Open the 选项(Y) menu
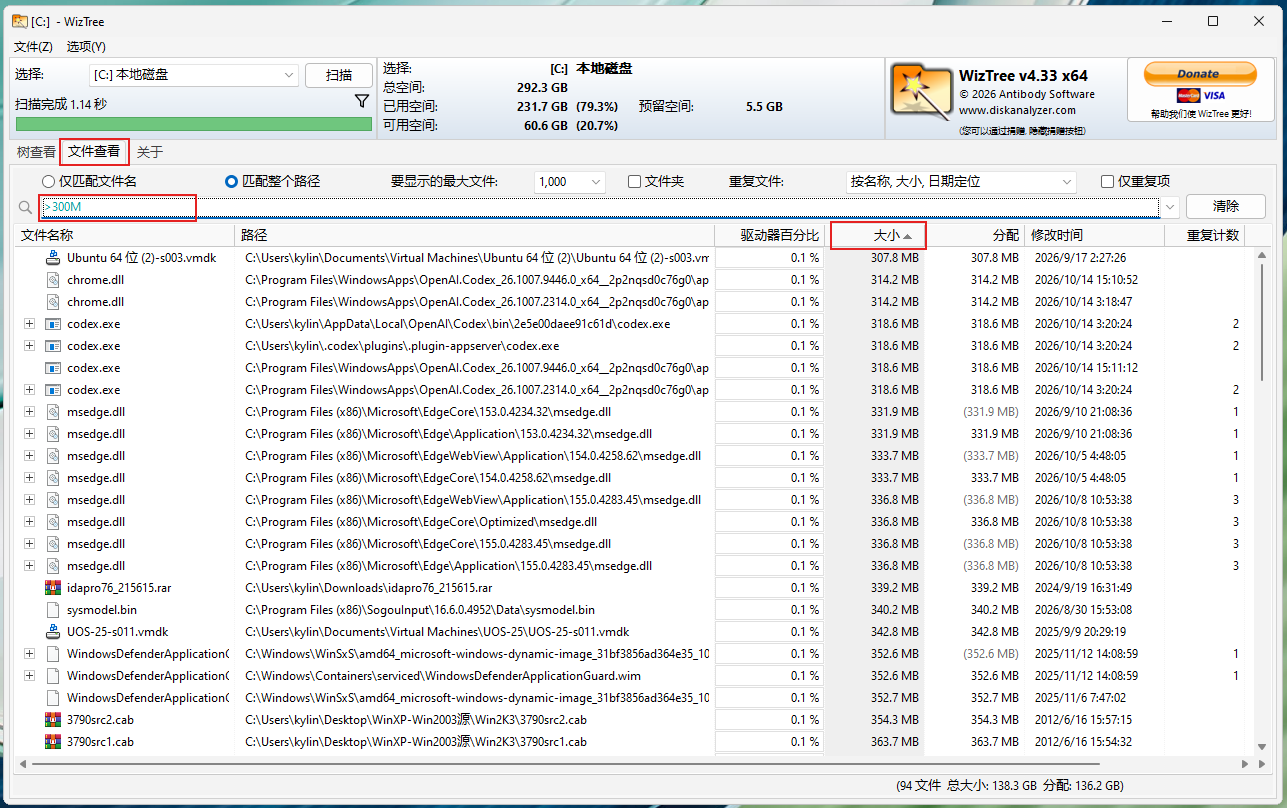This screenshot has width=1287, height=808. 86,46
